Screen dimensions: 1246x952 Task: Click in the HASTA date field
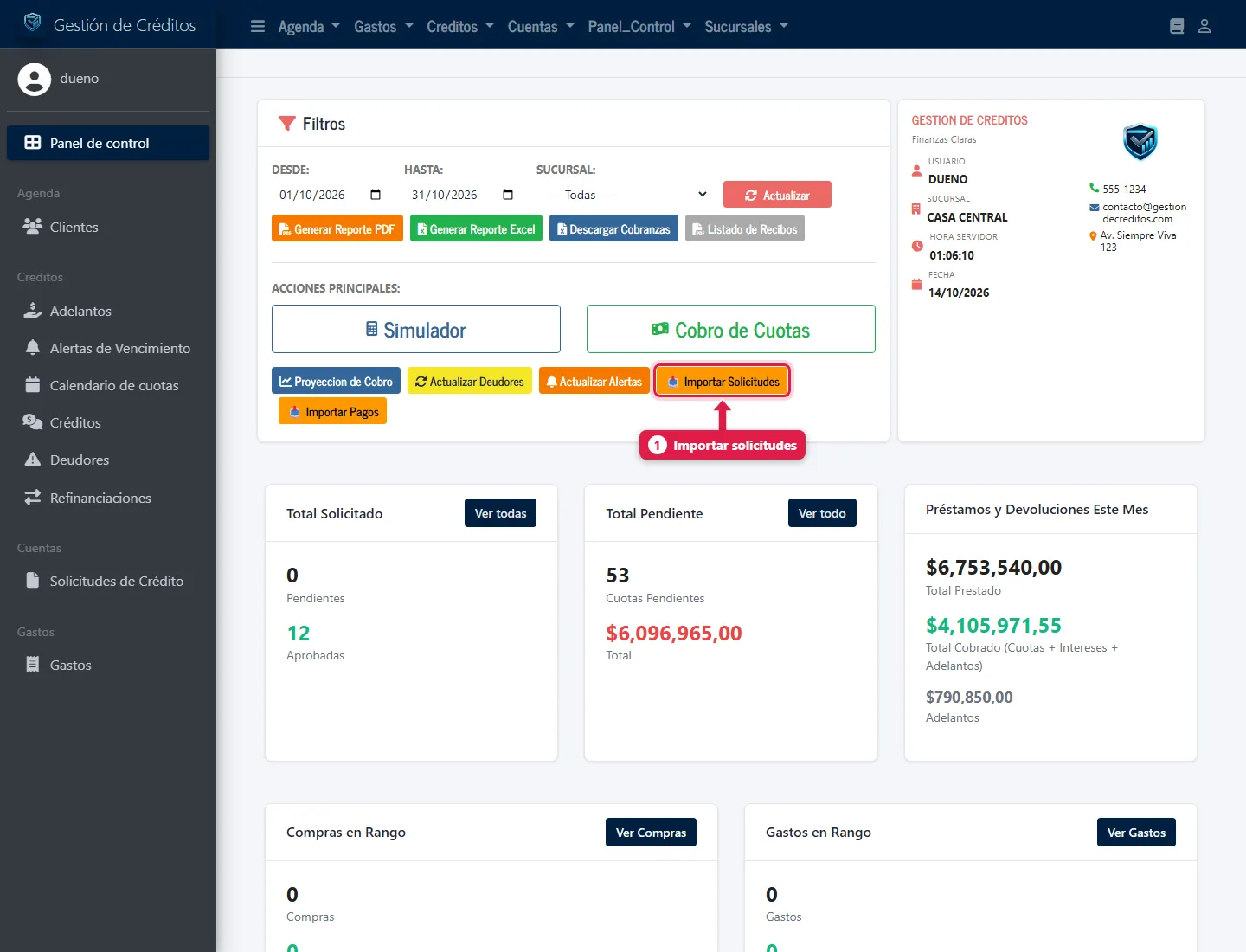pos(463,195)
